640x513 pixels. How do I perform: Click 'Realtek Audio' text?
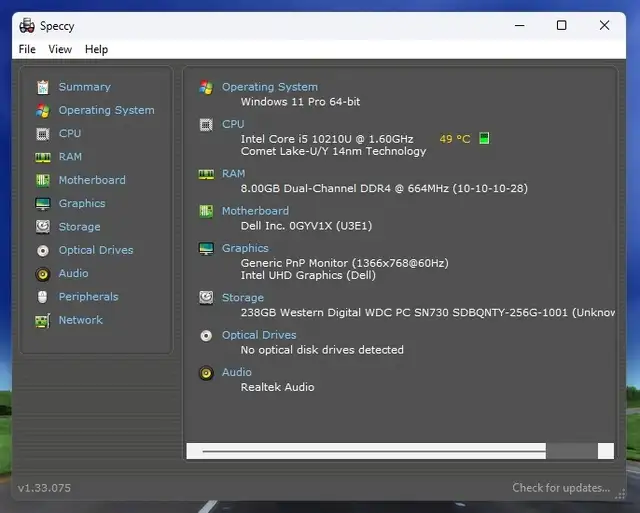(278, 387)
